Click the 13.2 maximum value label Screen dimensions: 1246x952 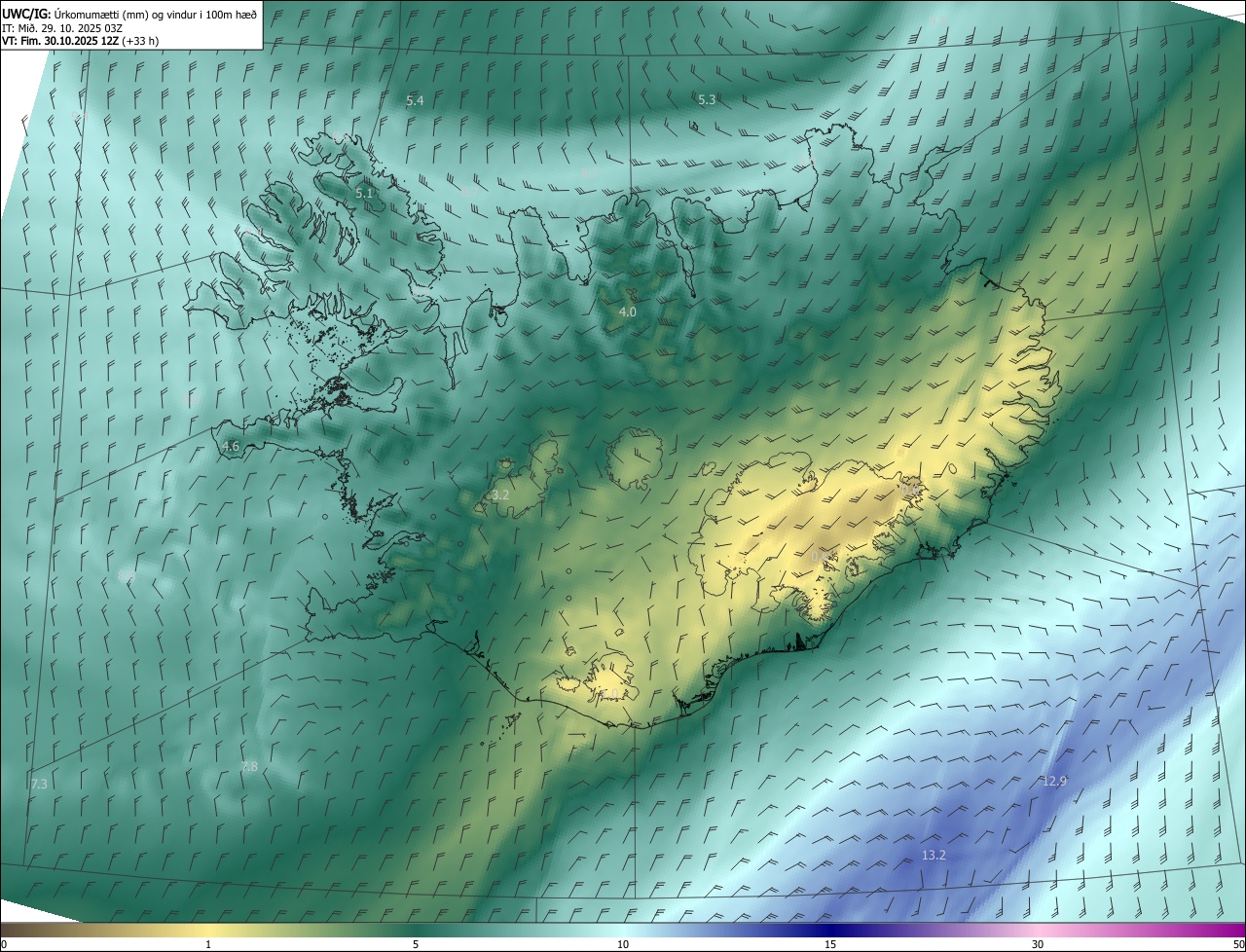tap(934, 856)
